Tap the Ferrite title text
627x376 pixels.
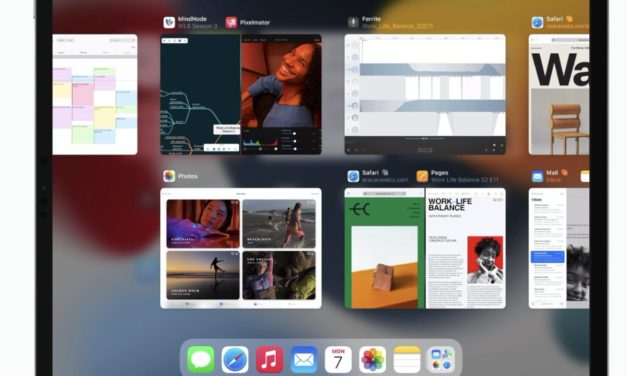coord(371,19)
